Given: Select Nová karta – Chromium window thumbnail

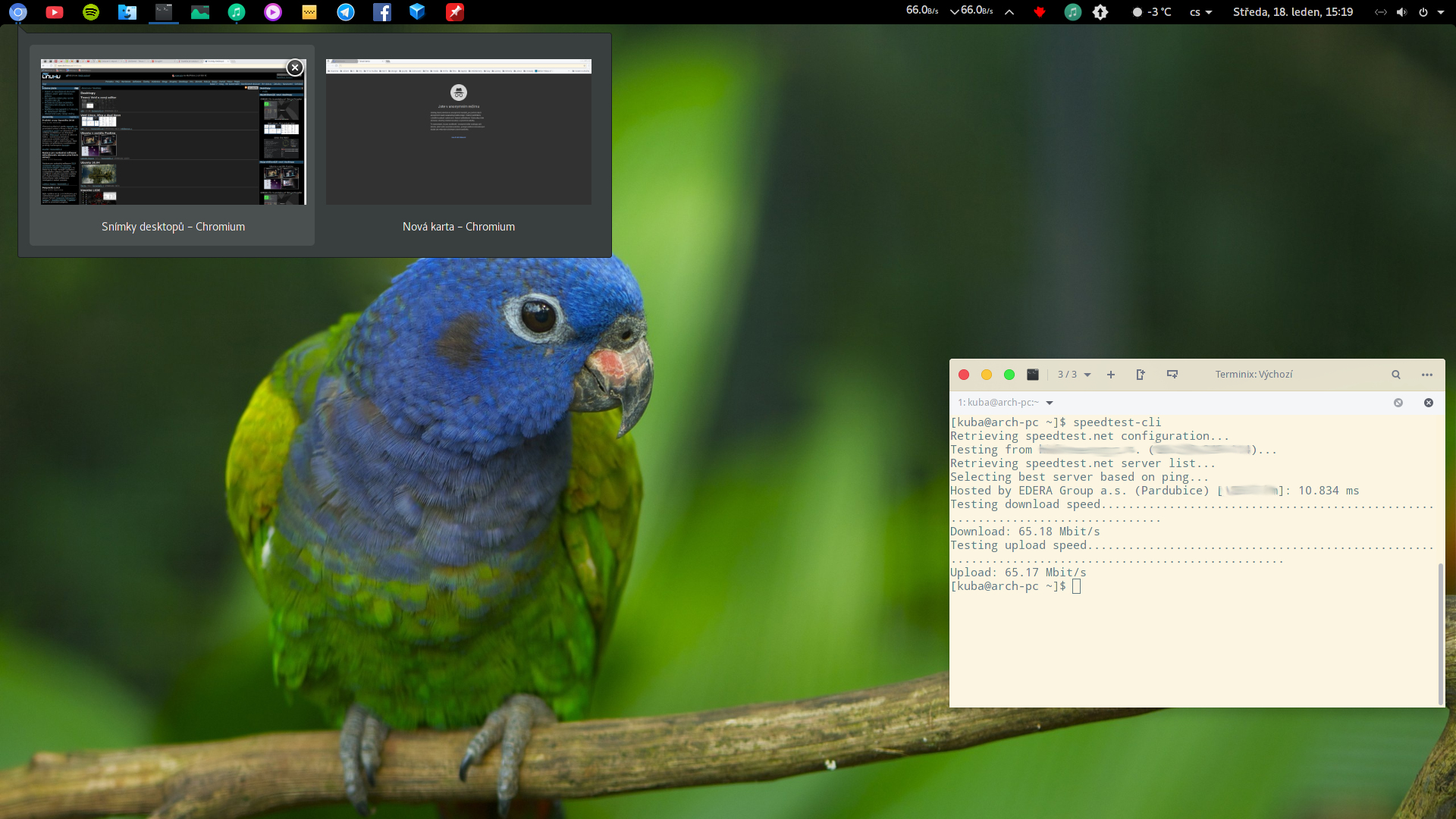Looking at the screenshot, I should [x=459, y=132].
